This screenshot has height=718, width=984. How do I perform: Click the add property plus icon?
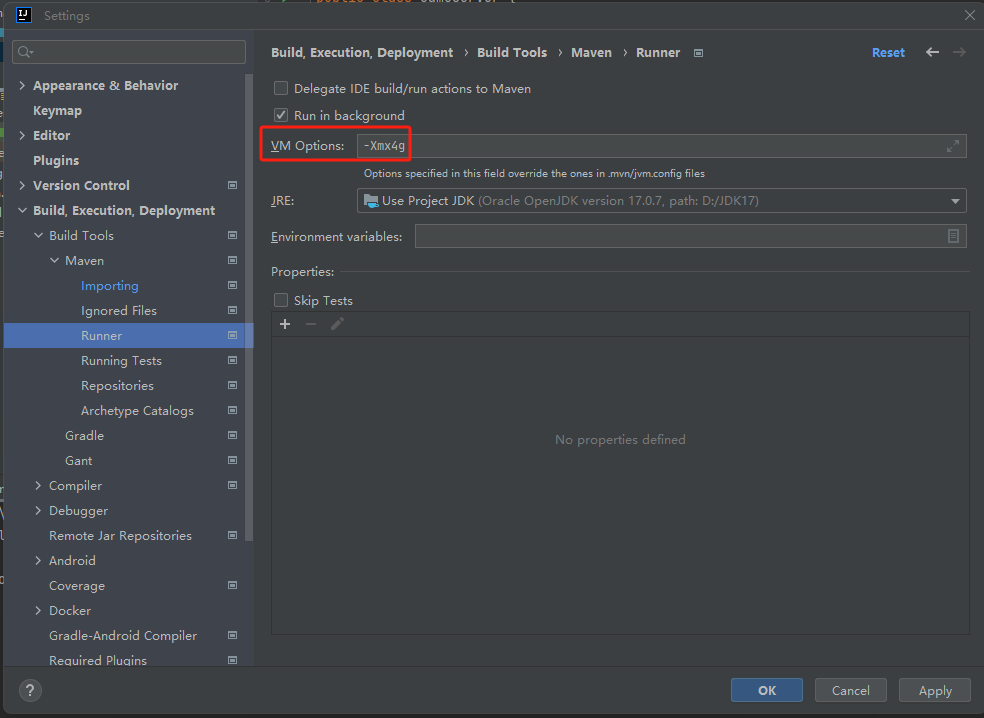285,324
